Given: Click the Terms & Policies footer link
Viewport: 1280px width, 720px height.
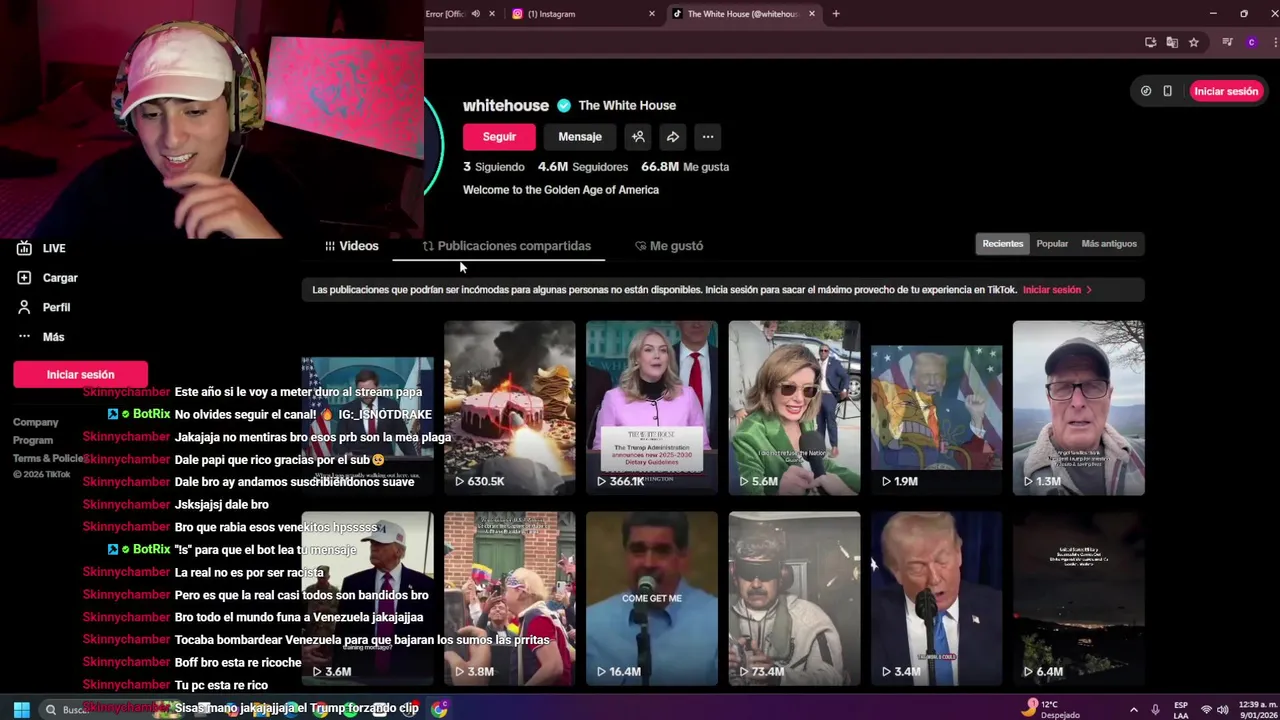Looking at the screenshot, I should pyautogui.click(x=48, y=458).
